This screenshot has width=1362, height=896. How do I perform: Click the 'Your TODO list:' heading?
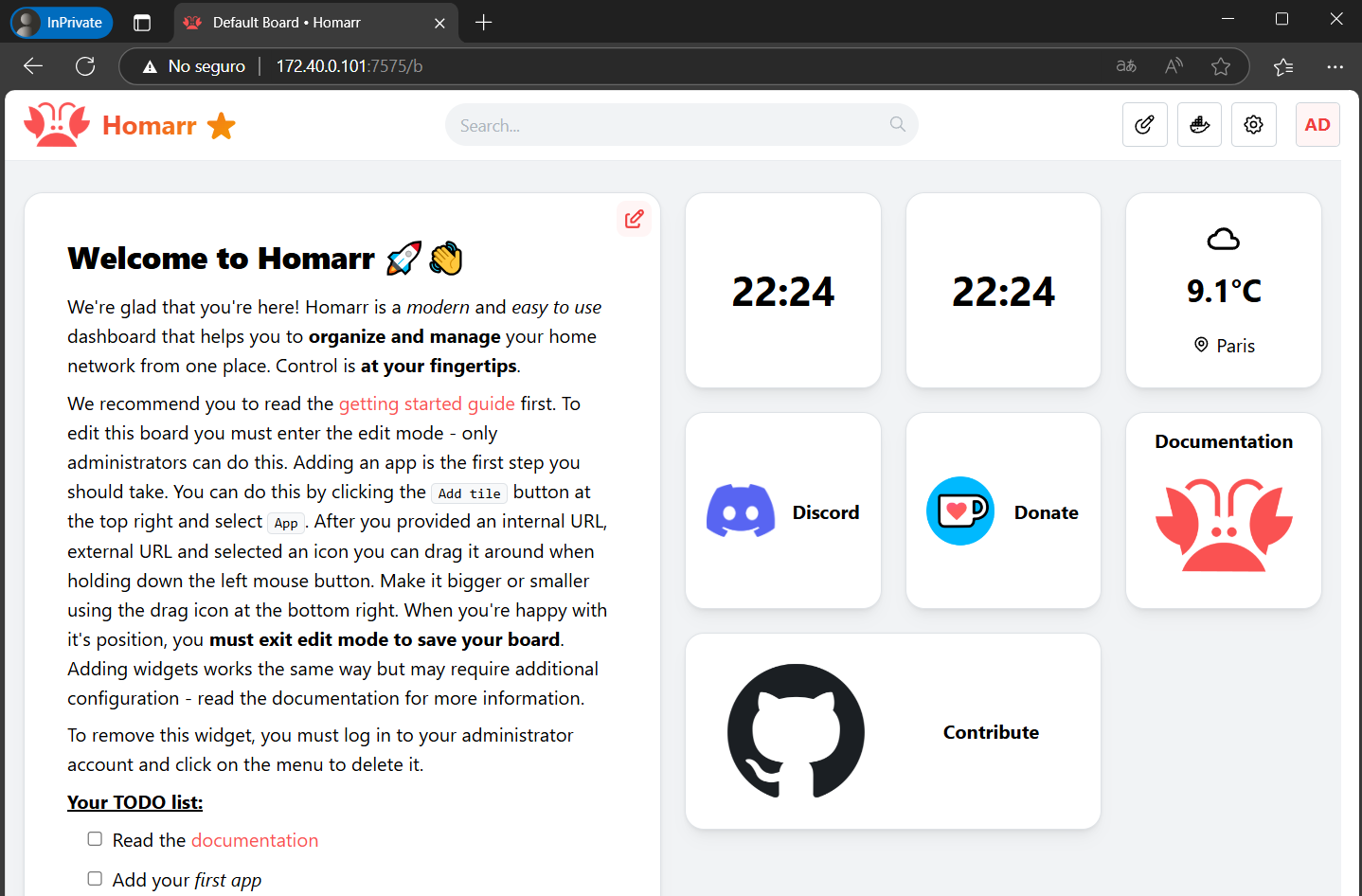coord(134,802)
